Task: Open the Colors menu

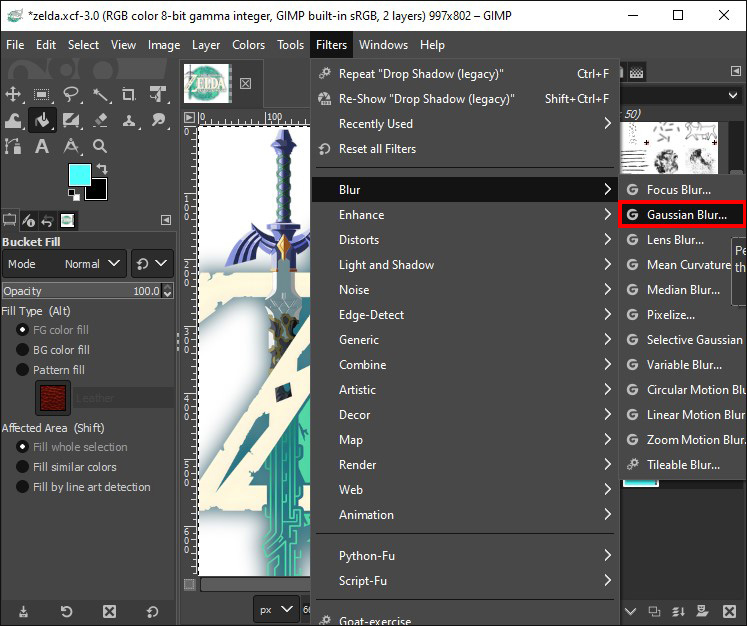Action: (x=248, y=45)
